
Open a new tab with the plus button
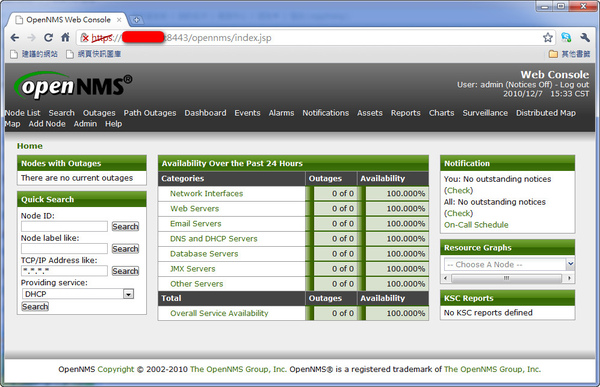(136, 20)
